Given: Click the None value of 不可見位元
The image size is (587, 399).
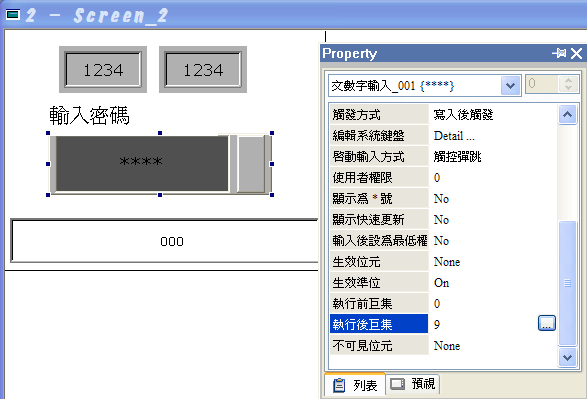Looking at the screenshot, I should point(447,345).
